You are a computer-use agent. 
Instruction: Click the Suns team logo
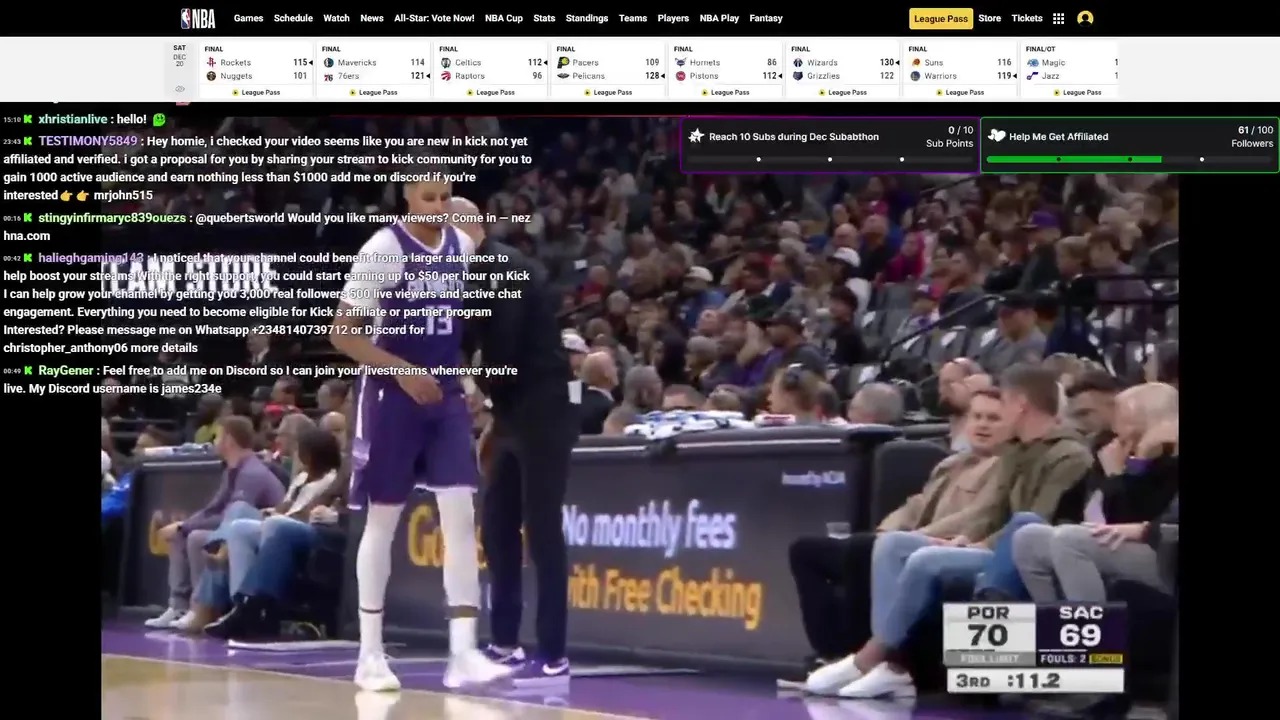916,62
